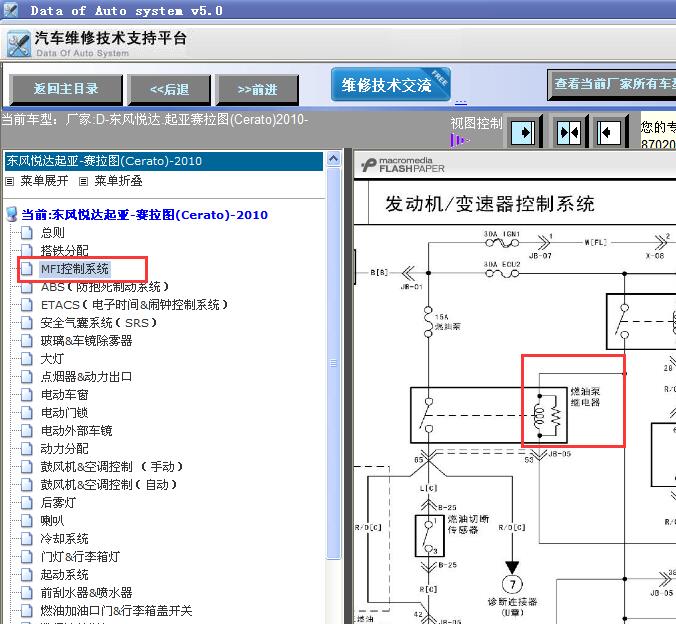Open 总则 tree item
676x624 pixels.
pos(53,233)
